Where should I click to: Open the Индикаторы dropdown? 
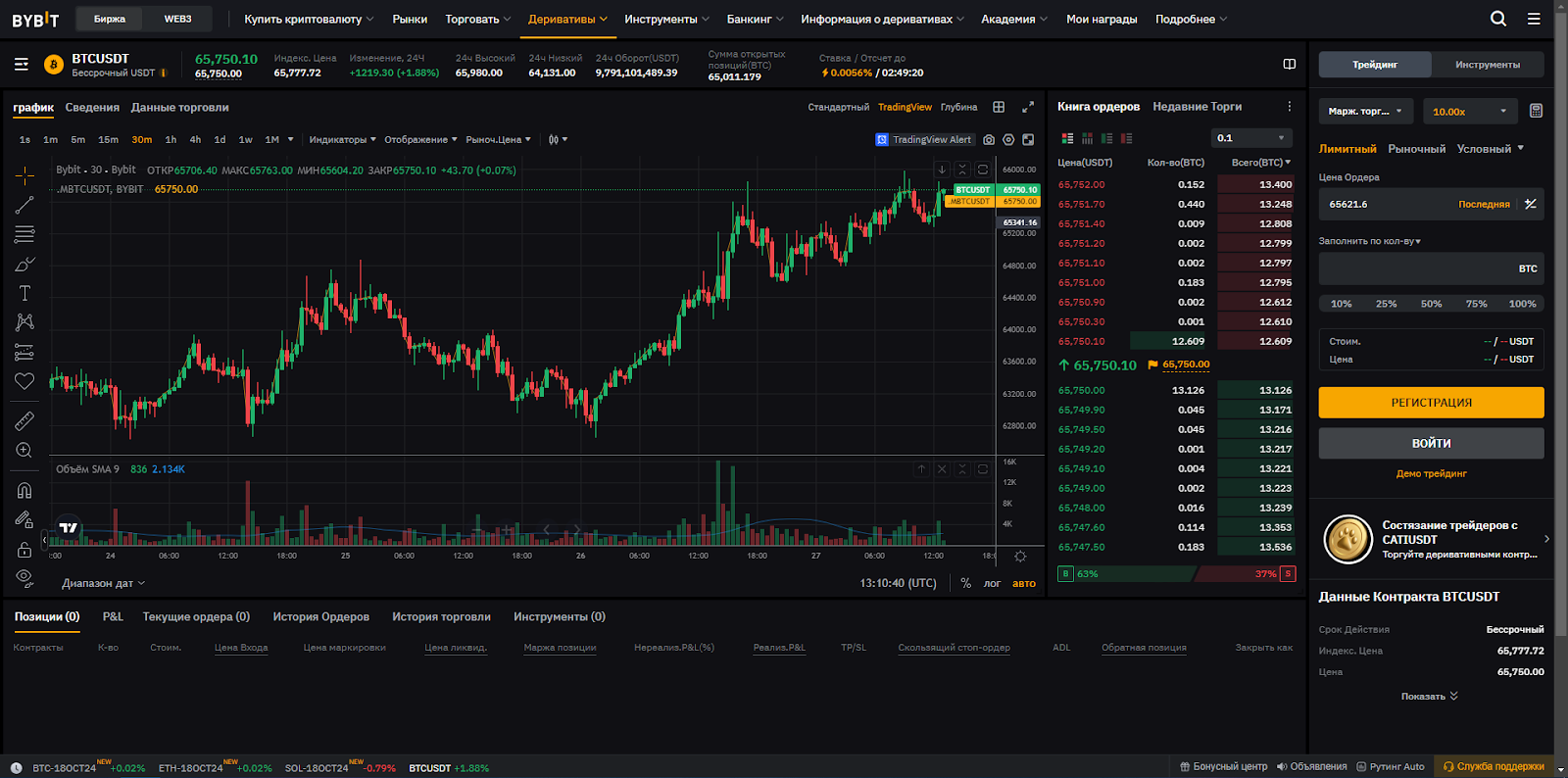[342, 140]
